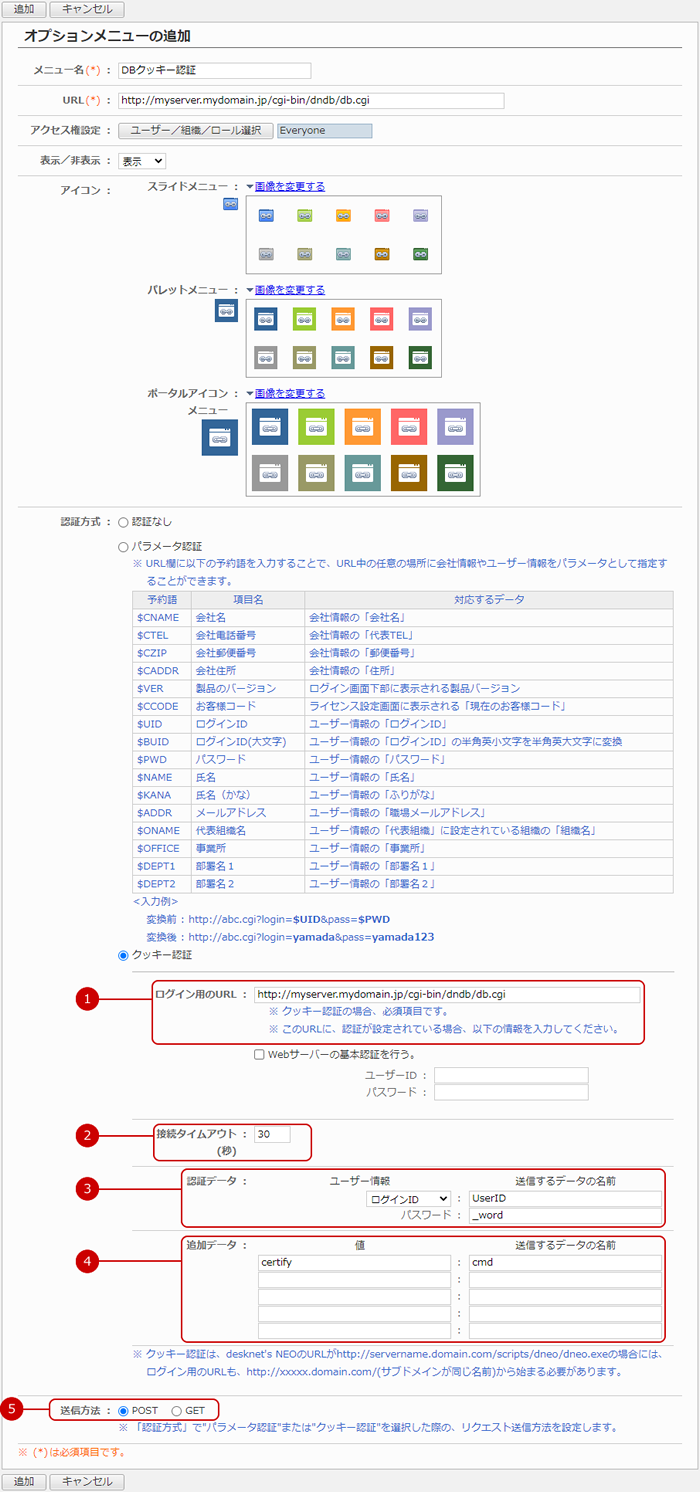Click the _word password name field
This screenshot has height=1492, width=700.
point(566,1217)
